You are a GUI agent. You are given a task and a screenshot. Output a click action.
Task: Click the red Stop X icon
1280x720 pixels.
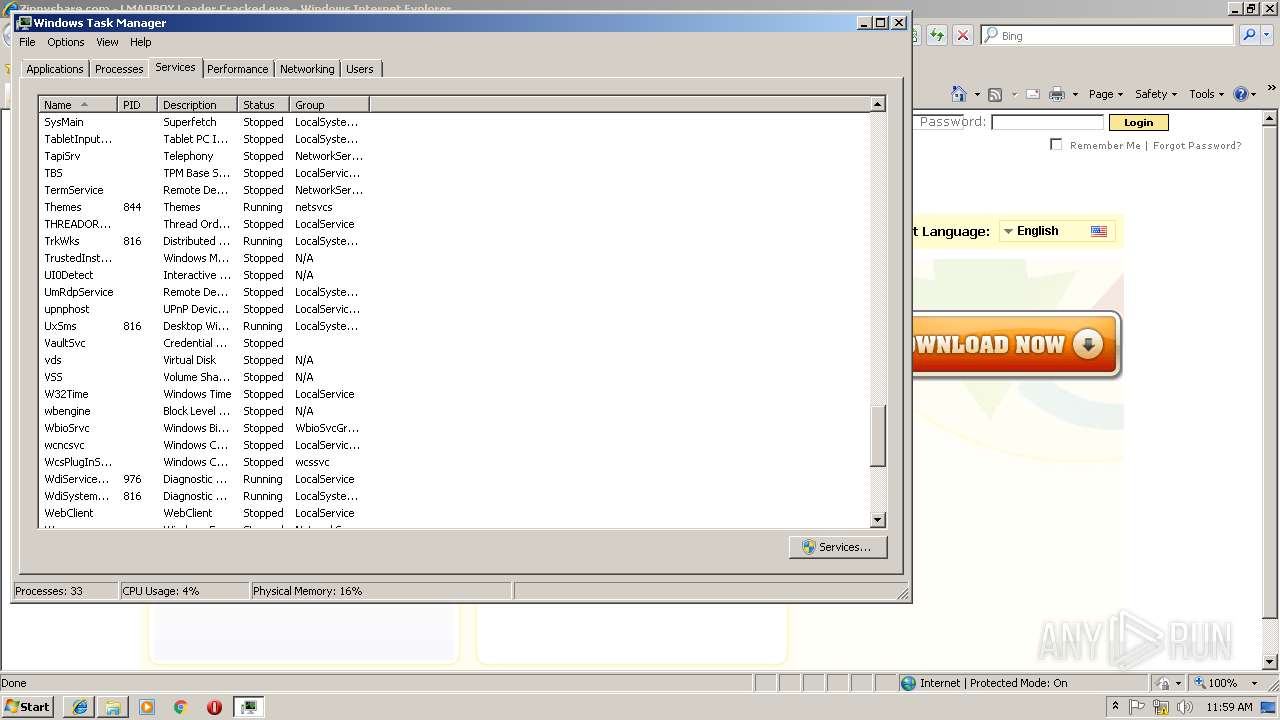(x=962, y=35)
